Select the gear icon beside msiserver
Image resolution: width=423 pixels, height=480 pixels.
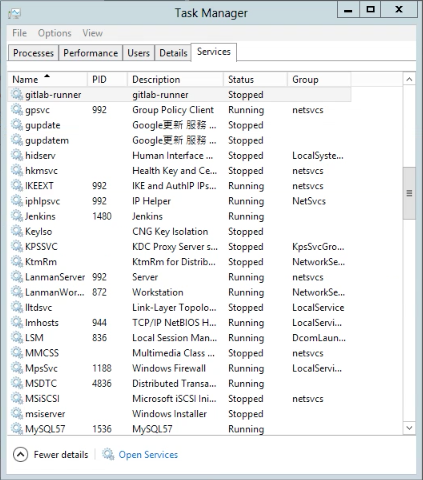(17, 413)
